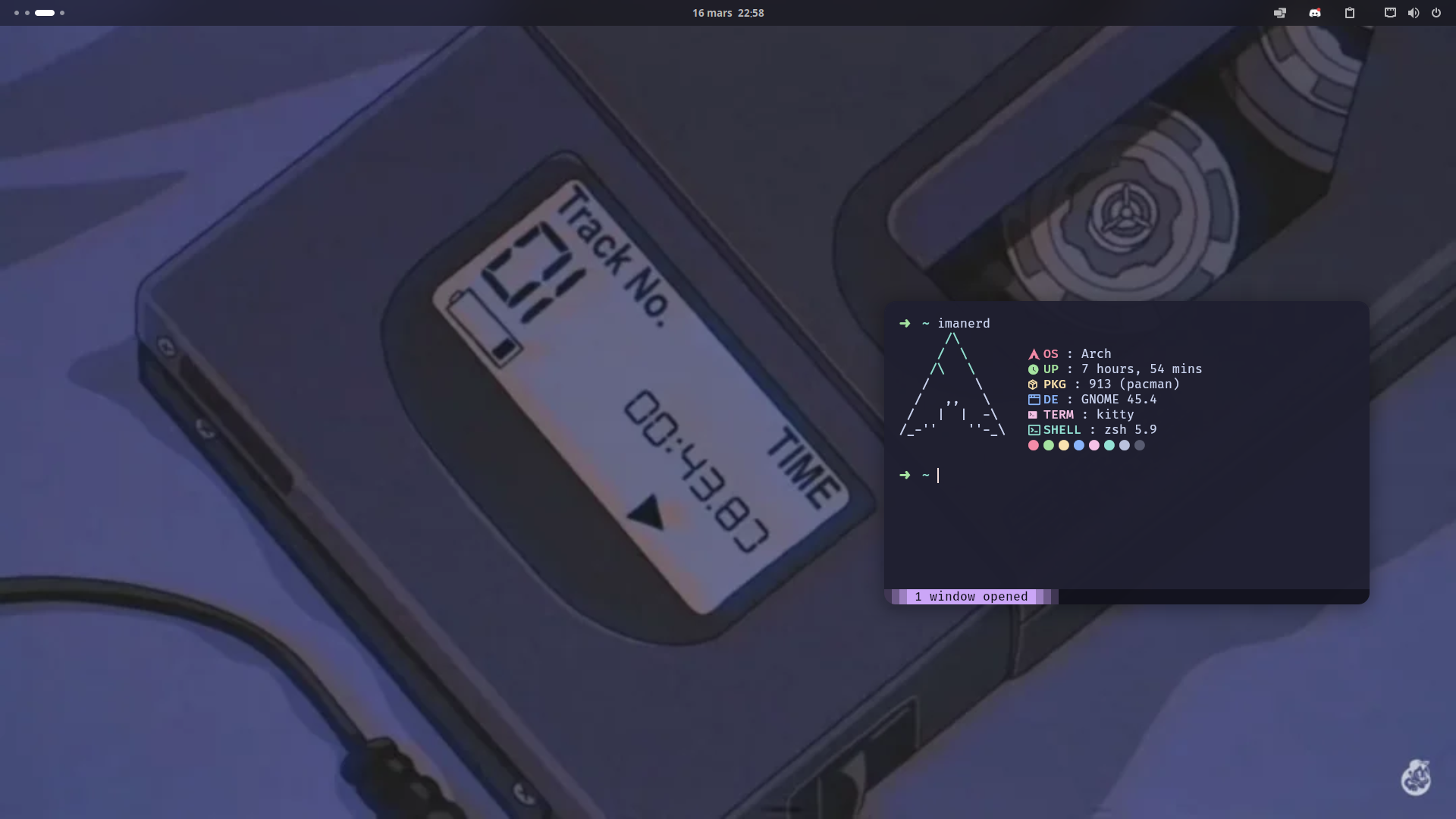Switch to the last workspace dot
Screen dimensions: 1456x819
coord(62,13)
